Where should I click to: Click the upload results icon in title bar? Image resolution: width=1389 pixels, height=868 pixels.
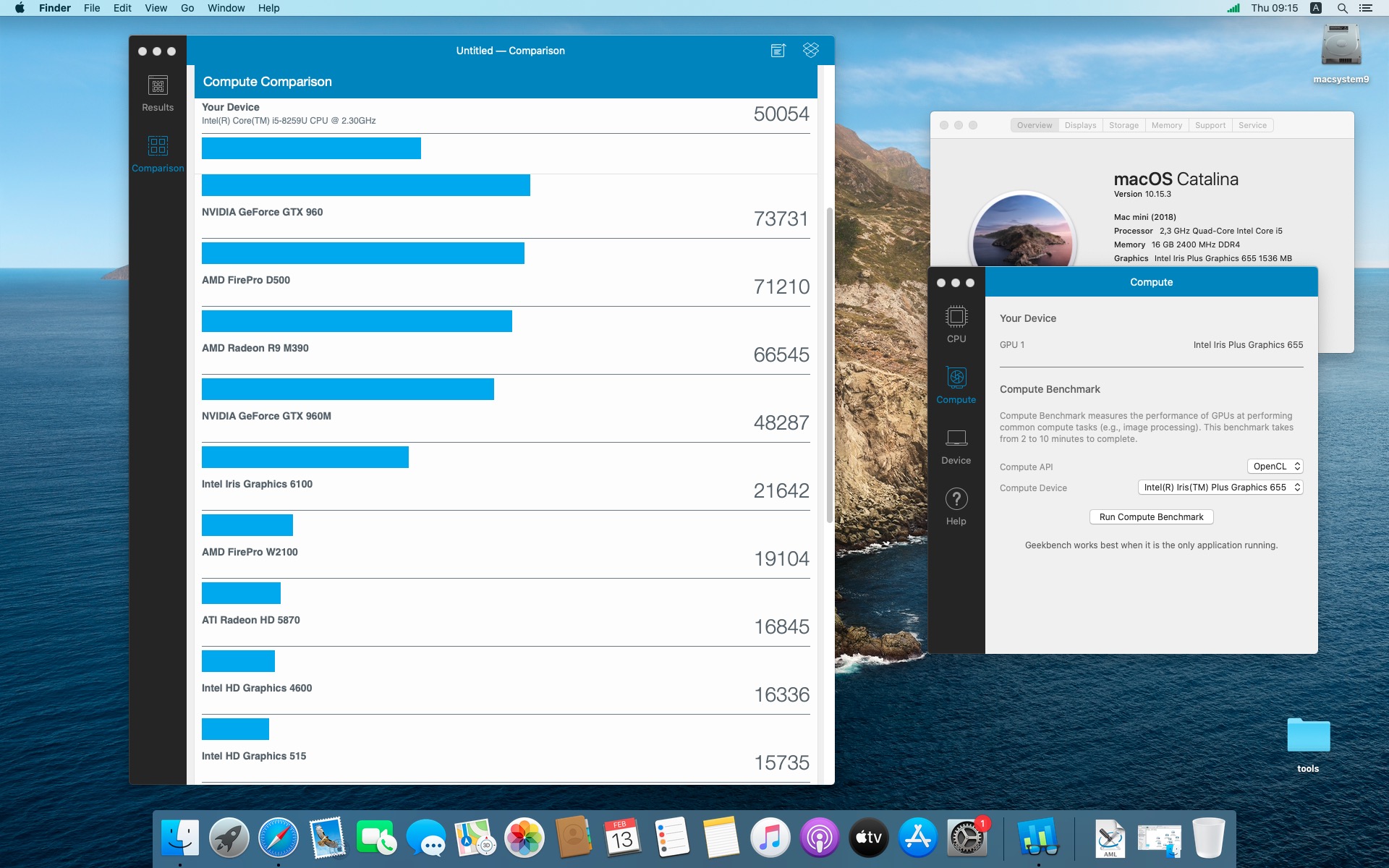coord(778,50)
